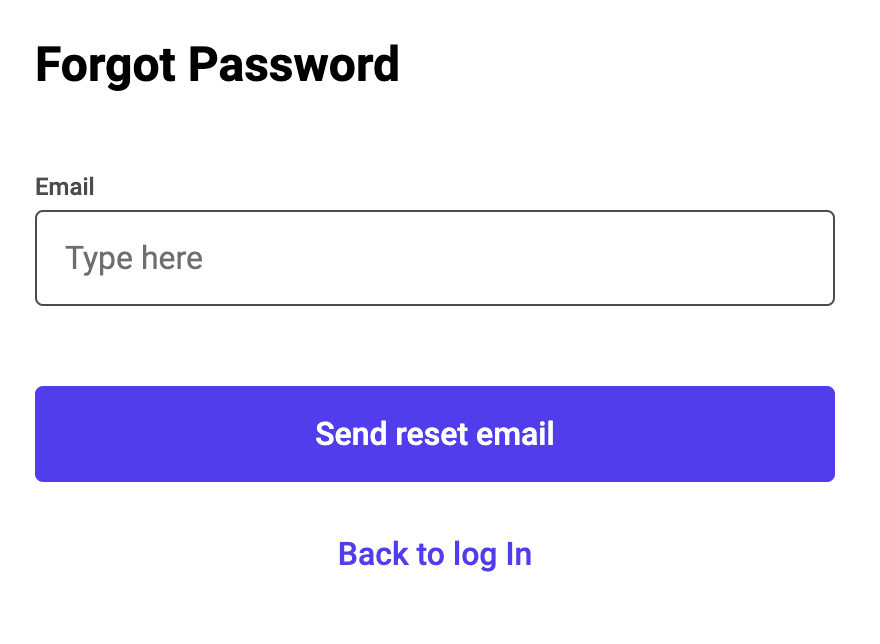Submit the password reset form
This screenshot has height=644, width=880.
434,434
